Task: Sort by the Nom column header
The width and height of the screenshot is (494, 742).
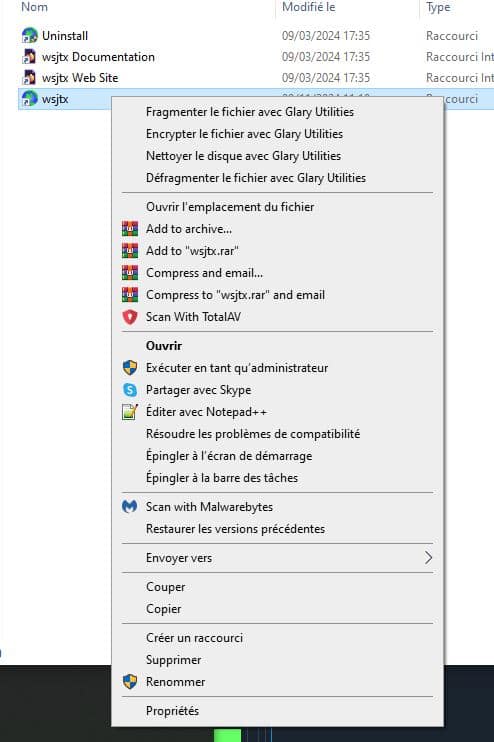Action: point(35,7)
